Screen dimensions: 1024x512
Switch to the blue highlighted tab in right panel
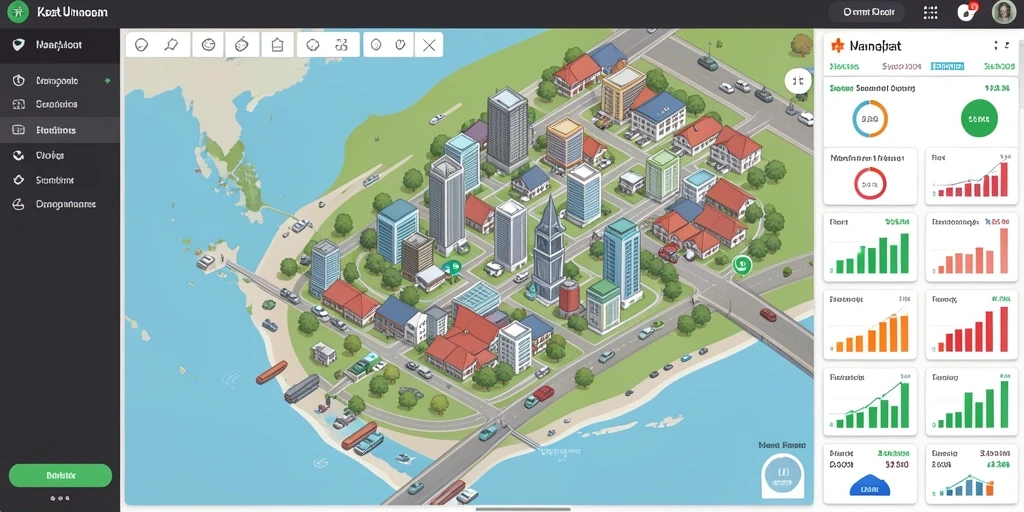pos(947,67)
